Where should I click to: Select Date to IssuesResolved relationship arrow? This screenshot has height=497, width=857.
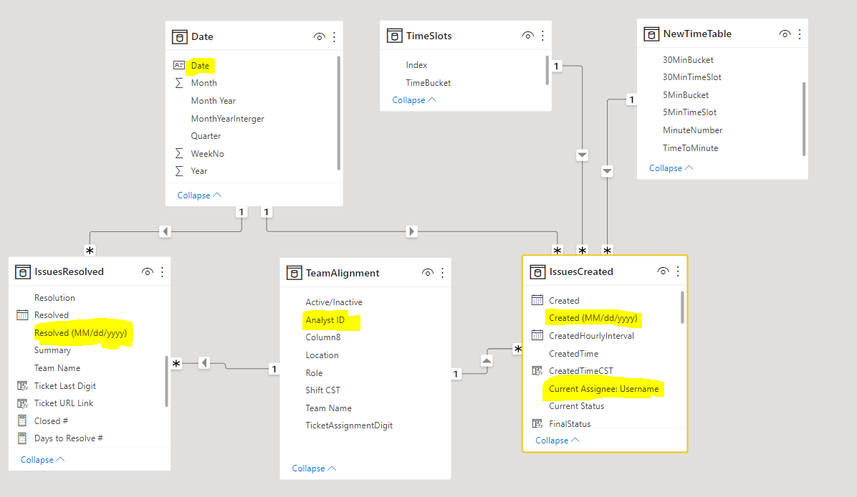(x=166, y=231)
